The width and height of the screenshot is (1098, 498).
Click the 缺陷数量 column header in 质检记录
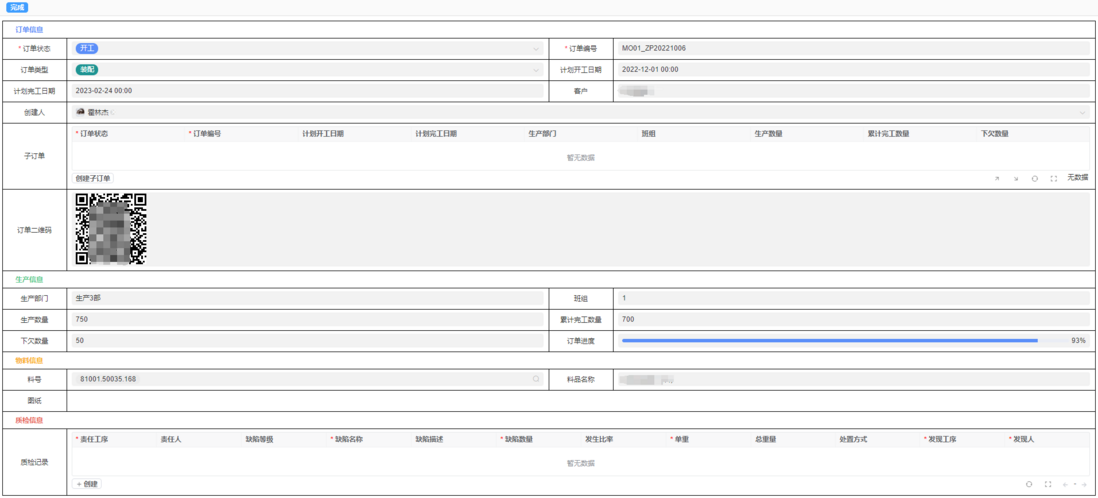pyautogui.click(x=519, y=439)
